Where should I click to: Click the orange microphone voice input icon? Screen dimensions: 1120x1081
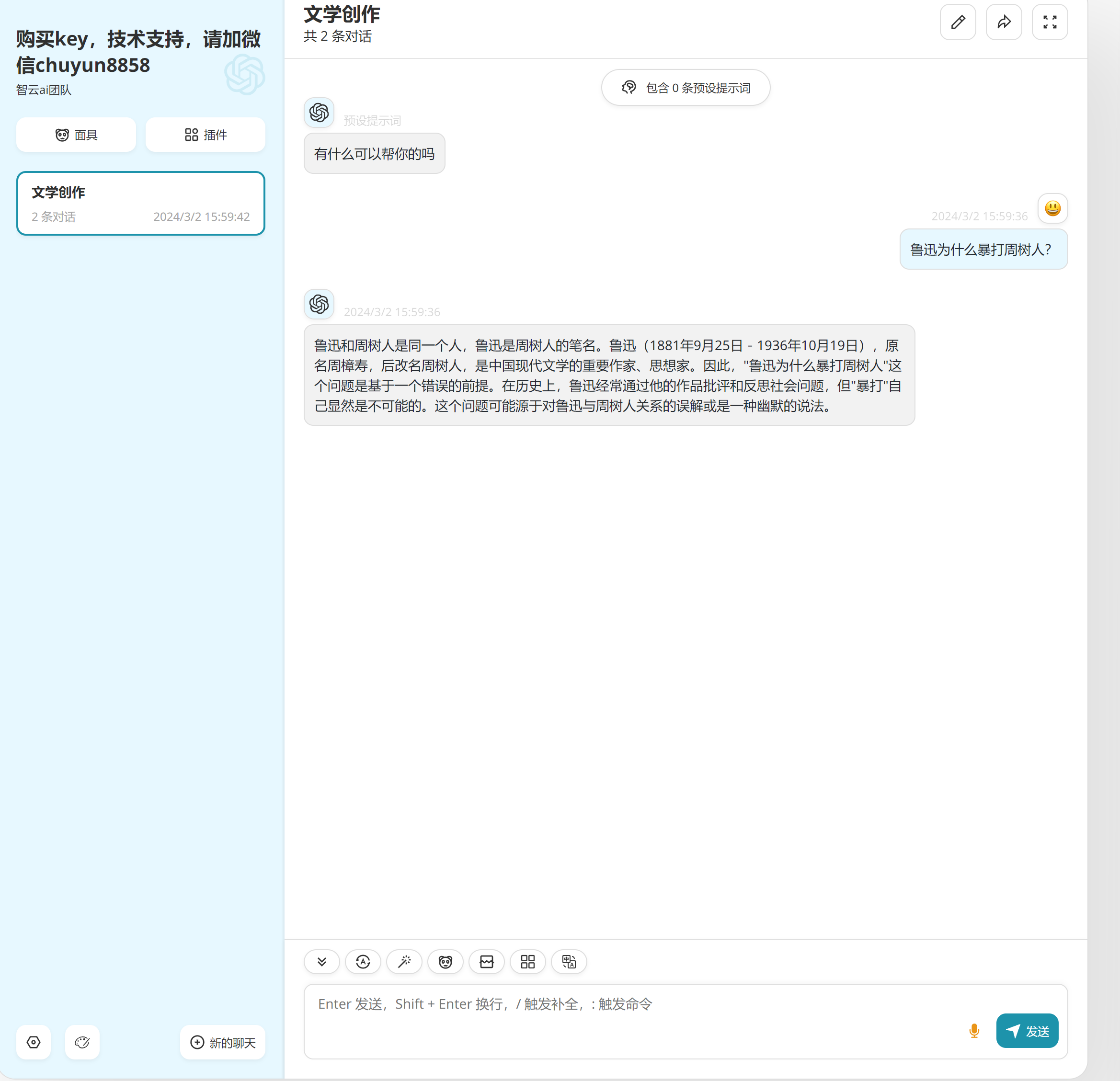tap(974, 1031)
